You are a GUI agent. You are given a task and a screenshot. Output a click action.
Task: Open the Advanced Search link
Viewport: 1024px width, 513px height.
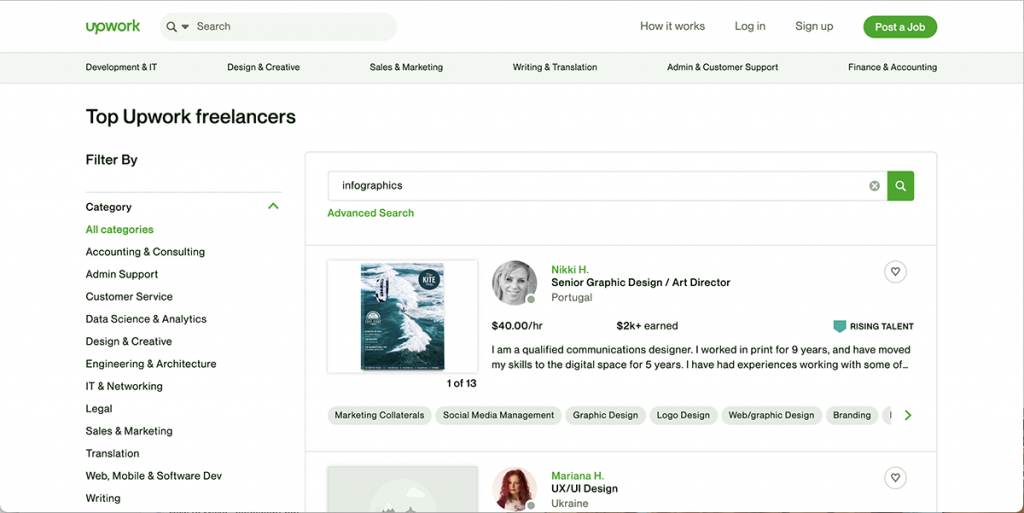(370, 213)
